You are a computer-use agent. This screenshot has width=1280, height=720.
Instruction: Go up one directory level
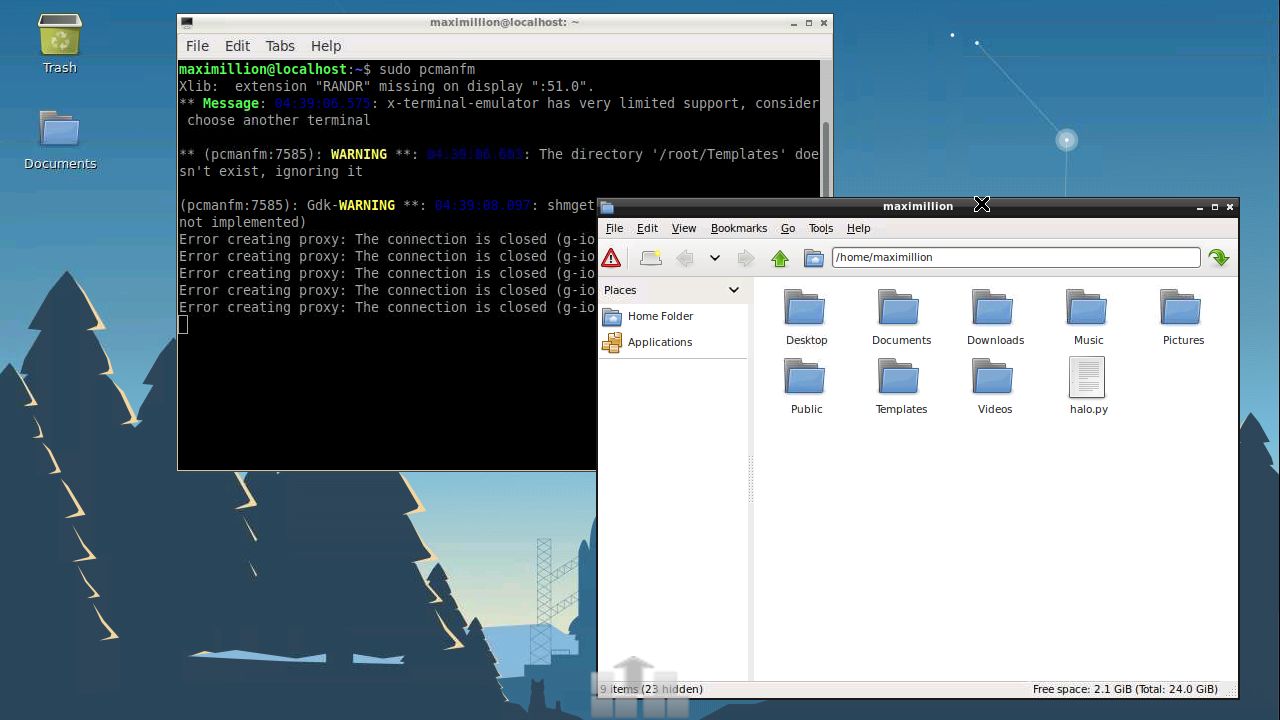tap(780, 257)
